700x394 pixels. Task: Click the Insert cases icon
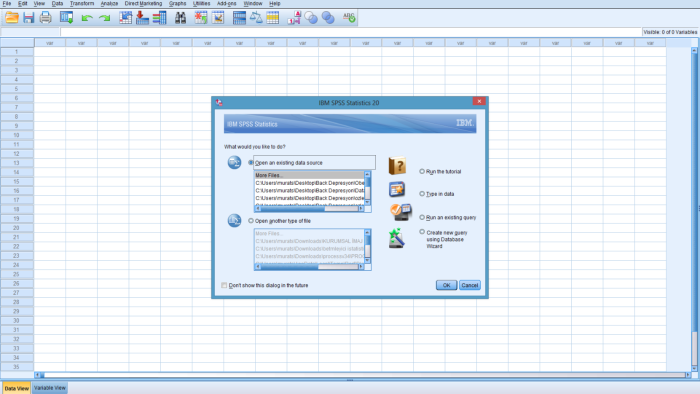201,18
